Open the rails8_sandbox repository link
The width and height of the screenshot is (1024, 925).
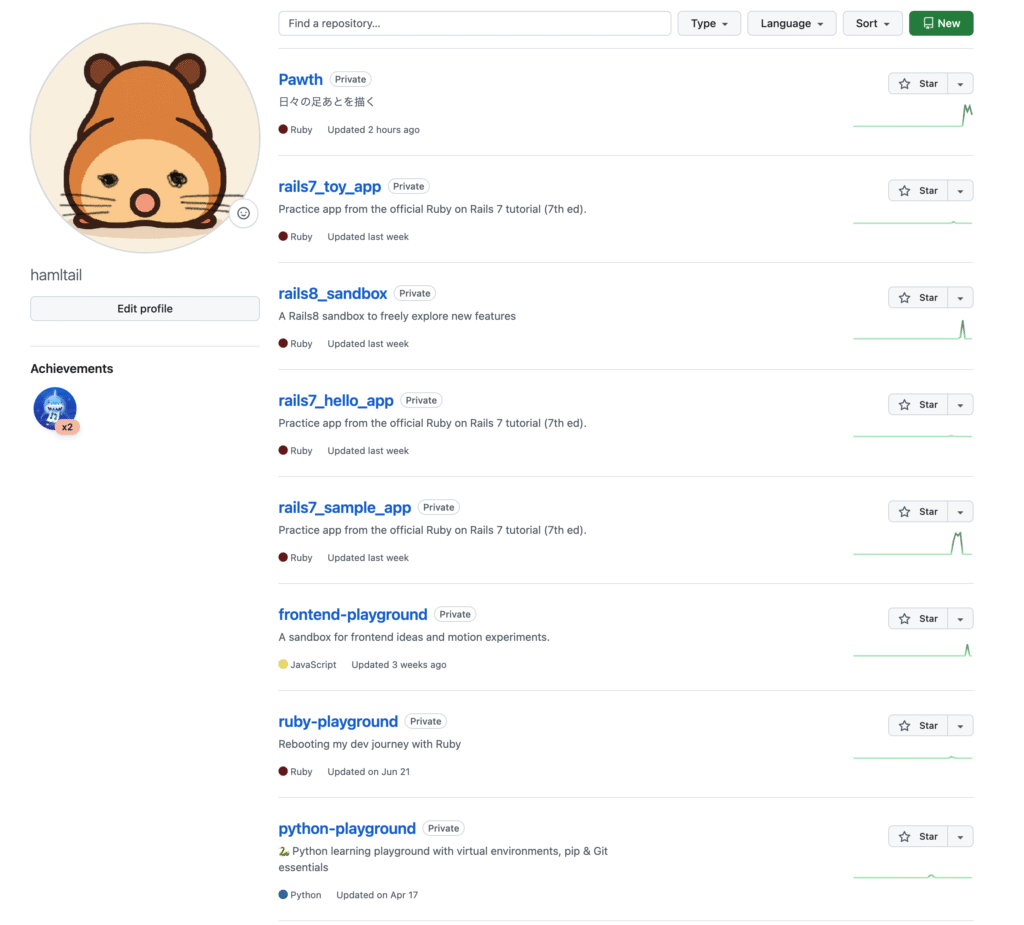333,294
